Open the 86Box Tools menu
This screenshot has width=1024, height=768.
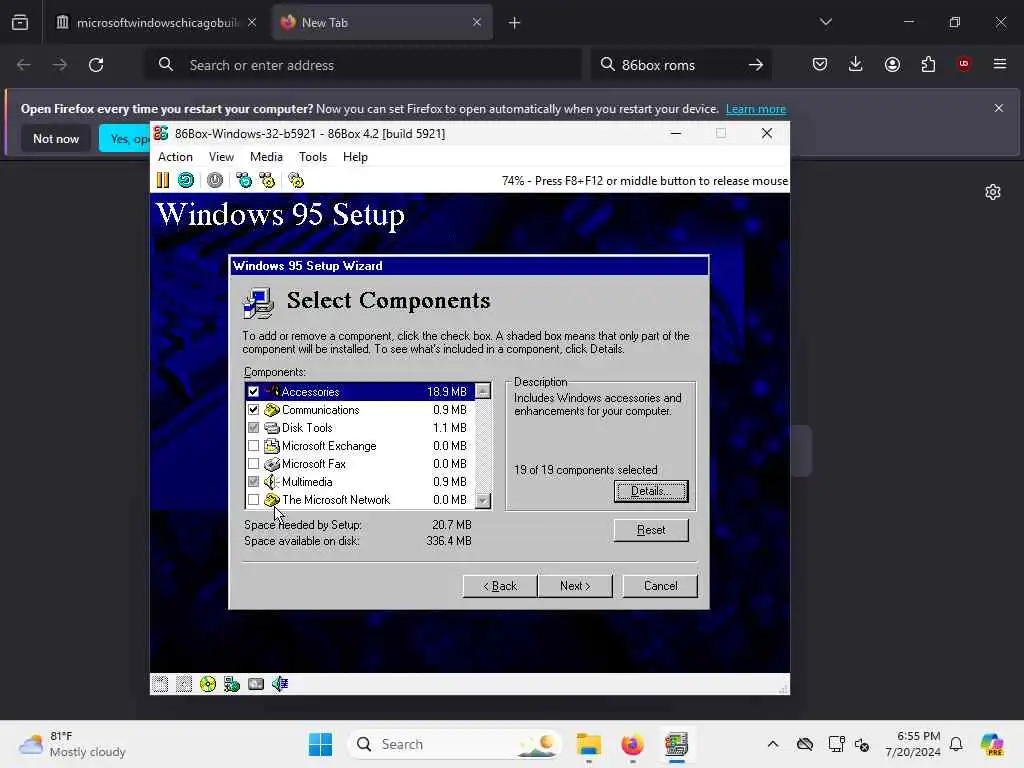point(313,157)
